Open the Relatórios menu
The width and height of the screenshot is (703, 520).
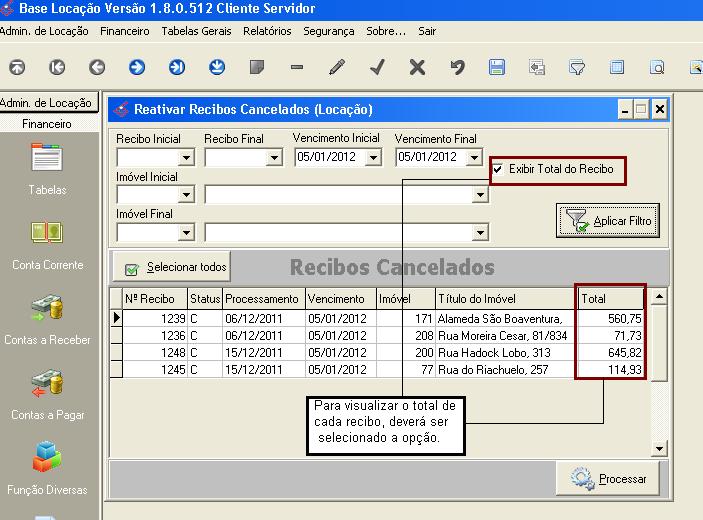pyautogui.click(x=267, y=31)
